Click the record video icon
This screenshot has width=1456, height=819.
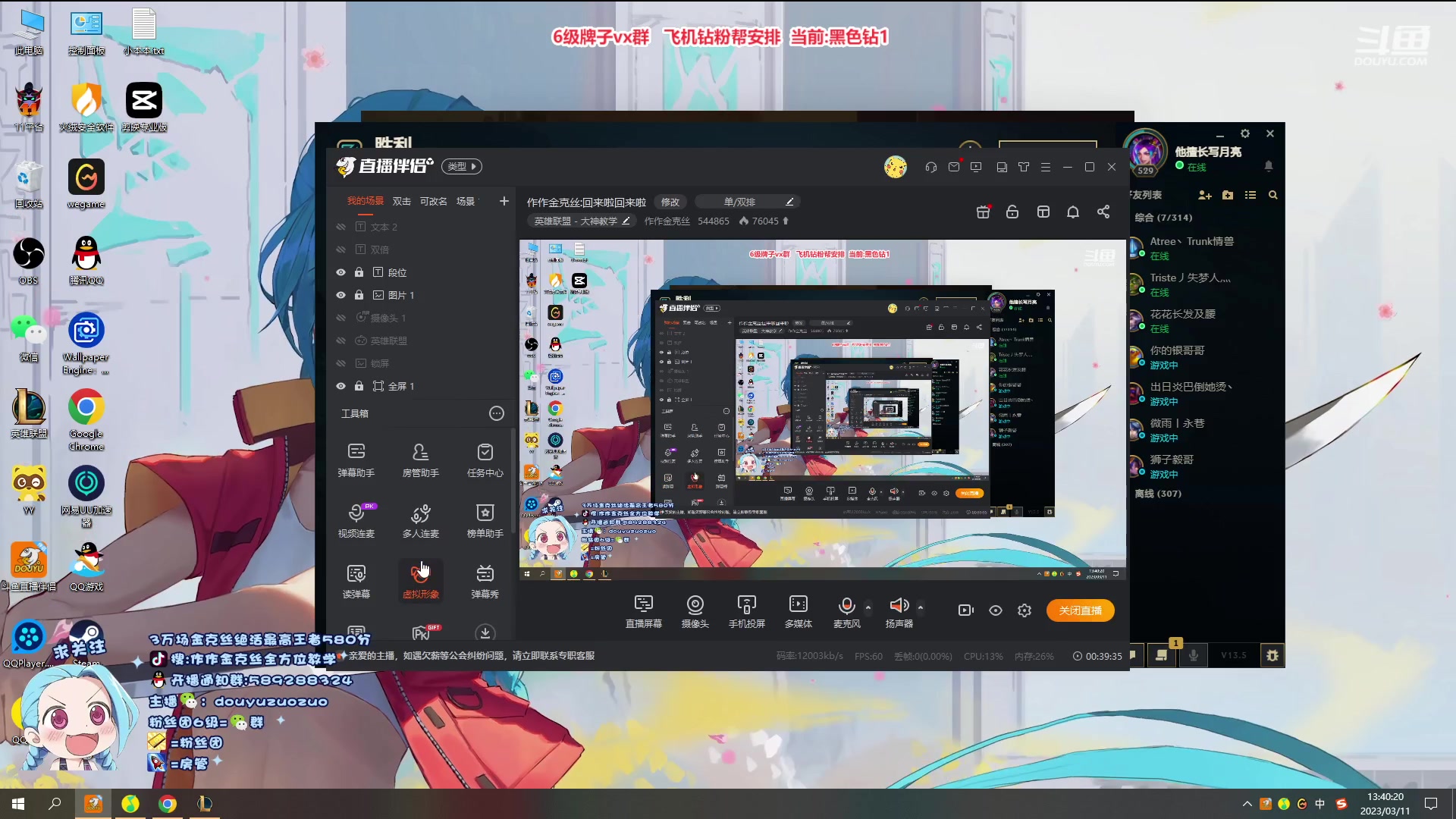(x=965, y=610)
